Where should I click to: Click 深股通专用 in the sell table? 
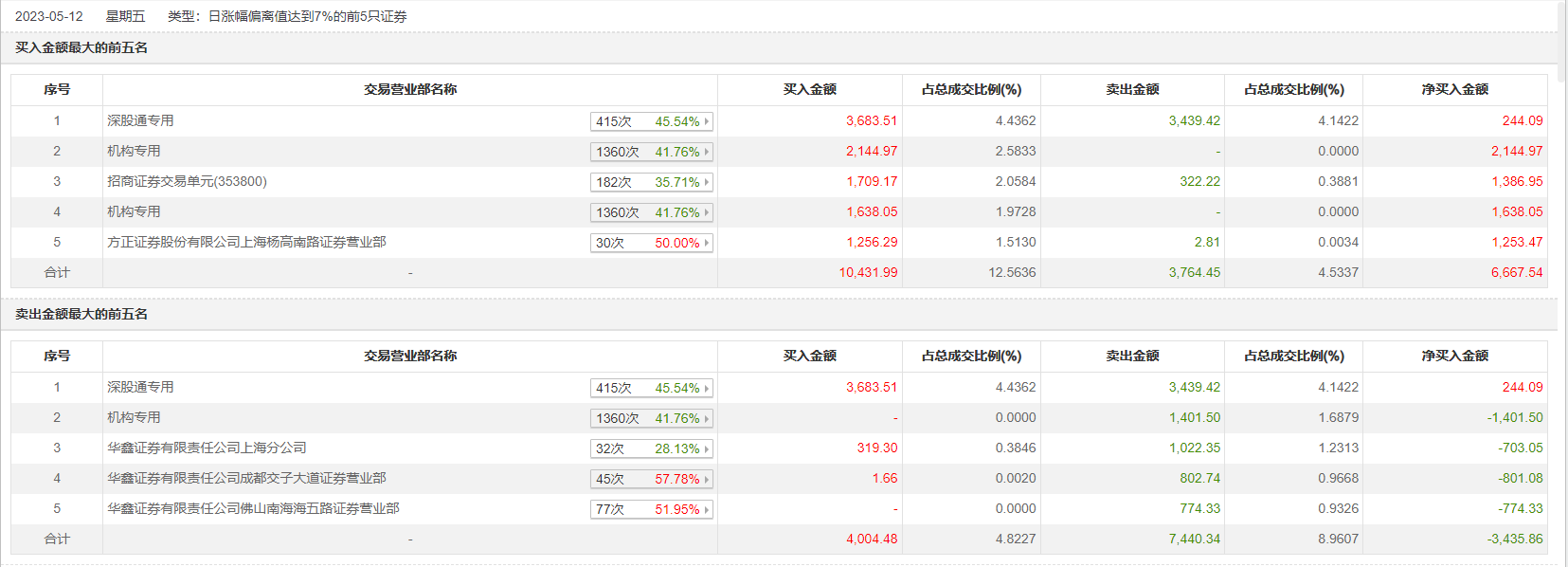pyautogui.click(x=140, y=387)
